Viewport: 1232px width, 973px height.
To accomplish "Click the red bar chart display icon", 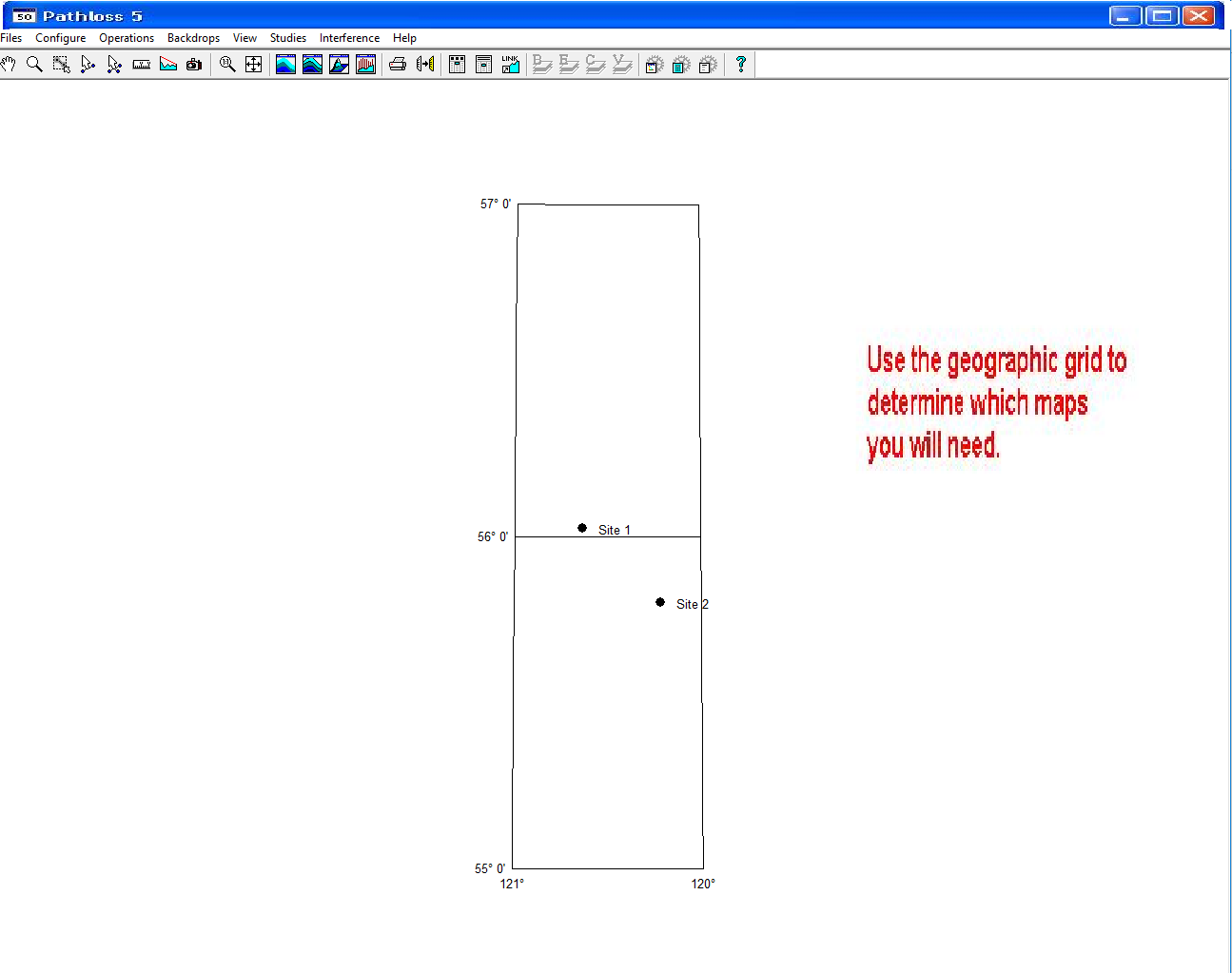I will (x=365, y=65).
